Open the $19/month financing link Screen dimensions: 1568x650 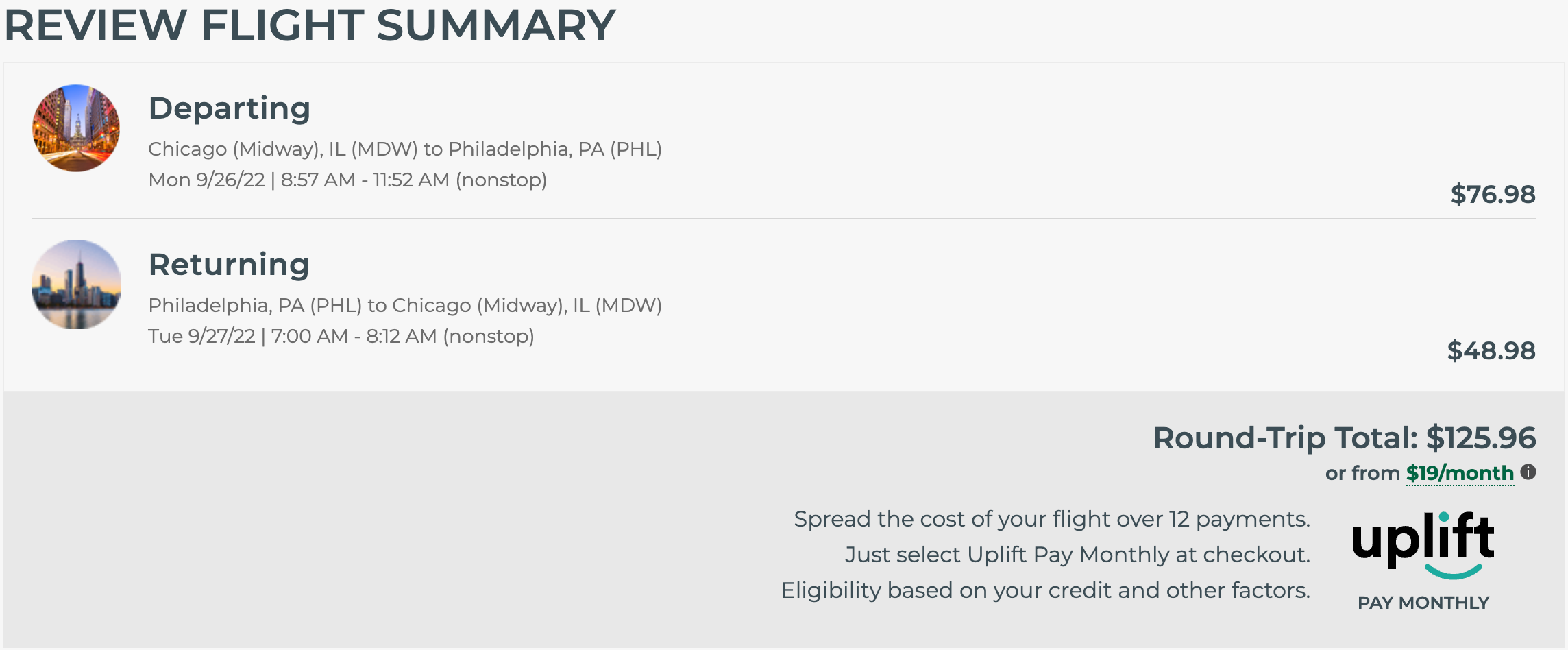pyautogui.click(x=1459, y=473)
